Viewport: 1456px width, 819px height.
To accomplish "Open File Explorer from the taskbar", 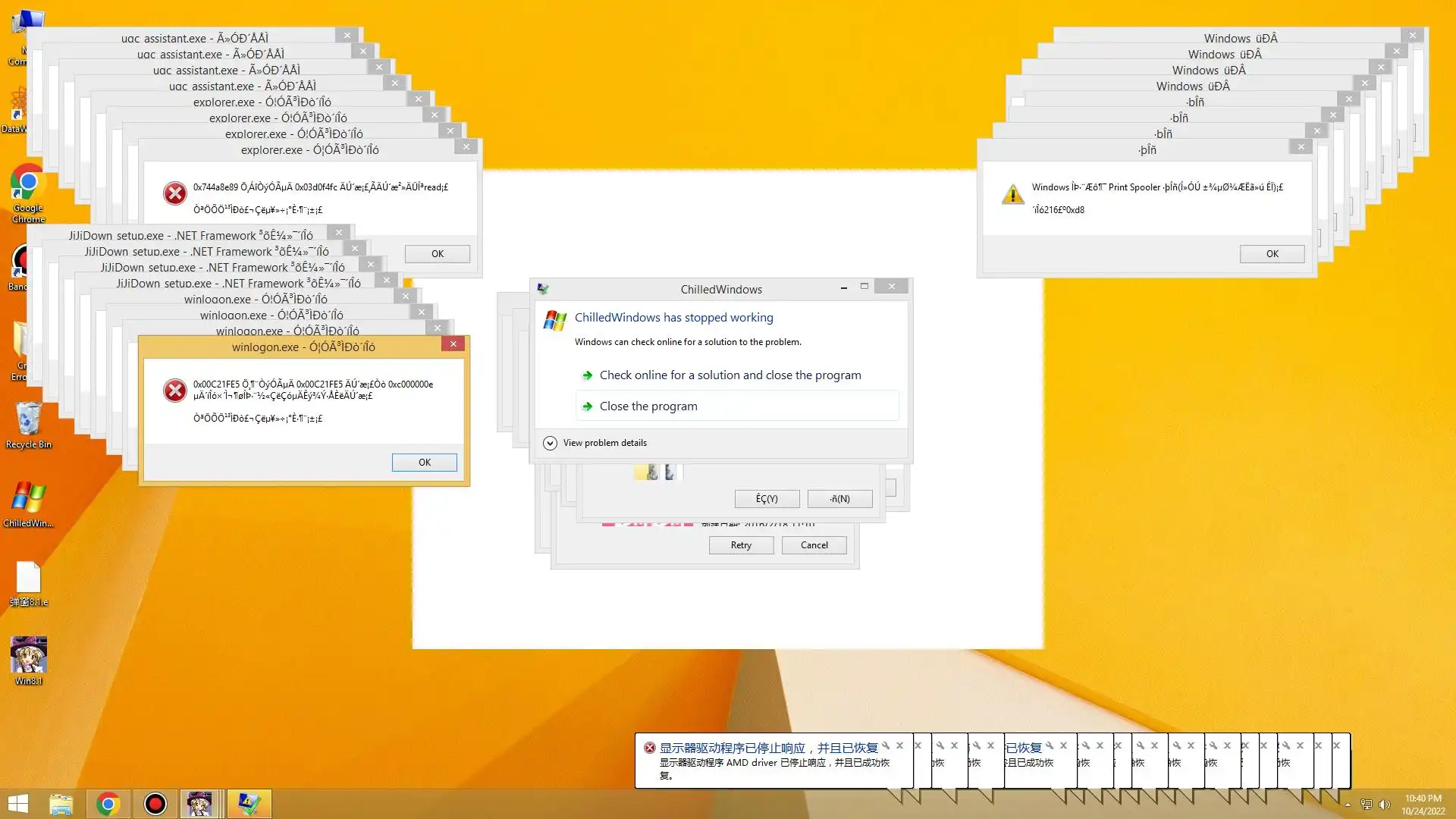I will pos(61,804).
